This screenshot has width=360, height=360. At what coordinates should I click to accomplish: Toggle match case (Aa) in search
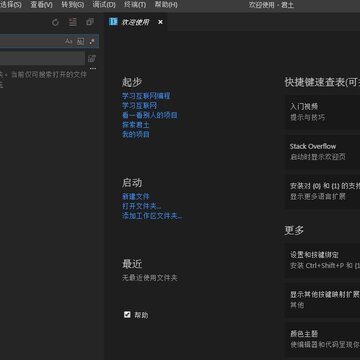point(69,41)
